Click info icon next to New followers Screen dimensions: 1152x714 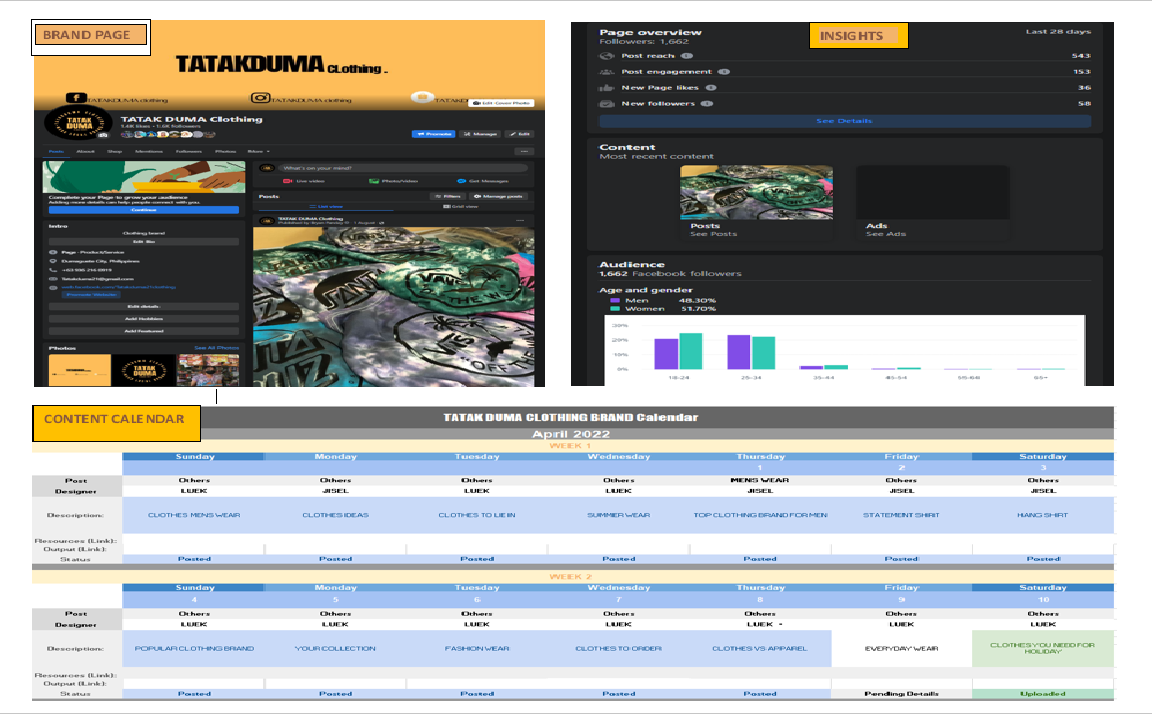pos(707,104)
